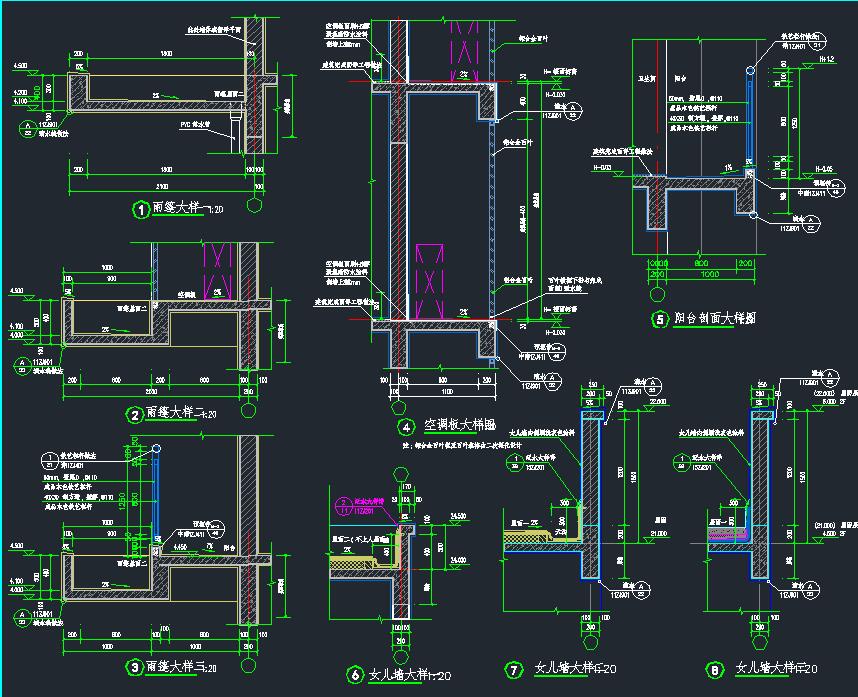Select the 1100 dimension under detail 4
Image resolution: width=858 pixels, height=697 pixels.
point(447,392)
